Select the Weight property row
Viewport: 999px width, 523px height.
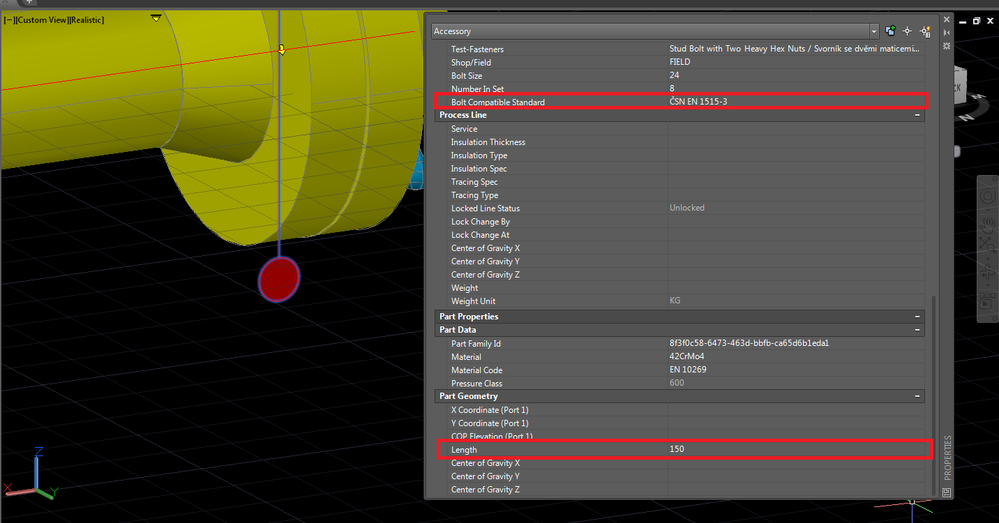[x=679, y=288]
